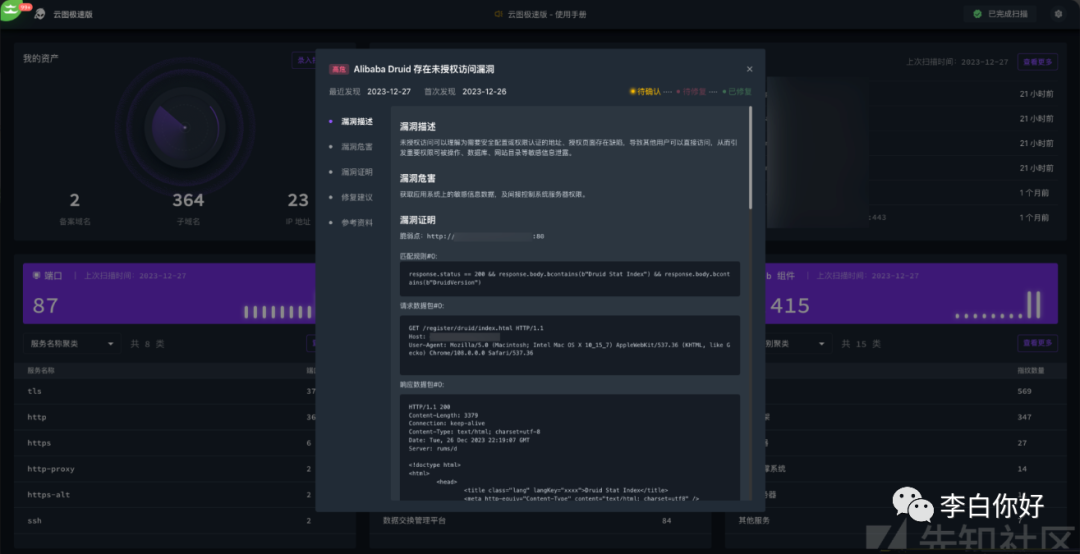Viewport: 1080px width, 554px height.
Task: Click the green app icon with 99+ badge
Action: [x=12, y=10]
